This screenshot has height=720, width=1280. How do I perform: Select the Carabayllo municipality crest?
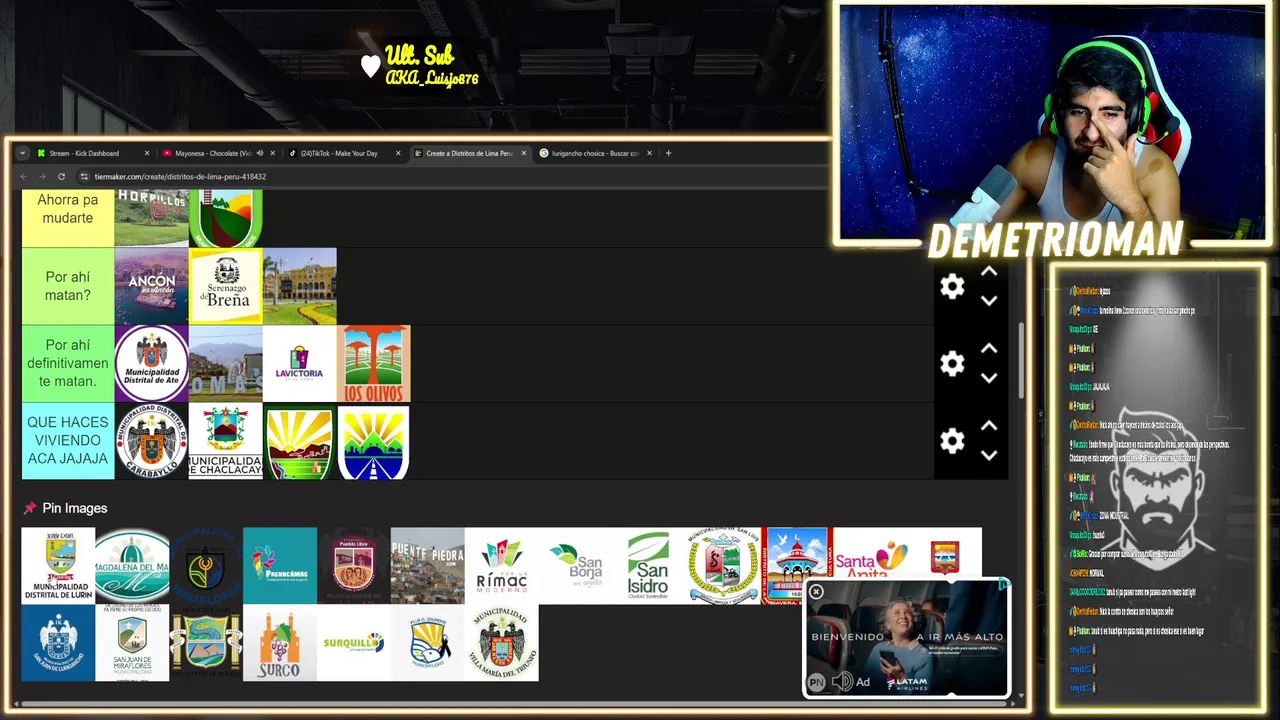point(152,440)
